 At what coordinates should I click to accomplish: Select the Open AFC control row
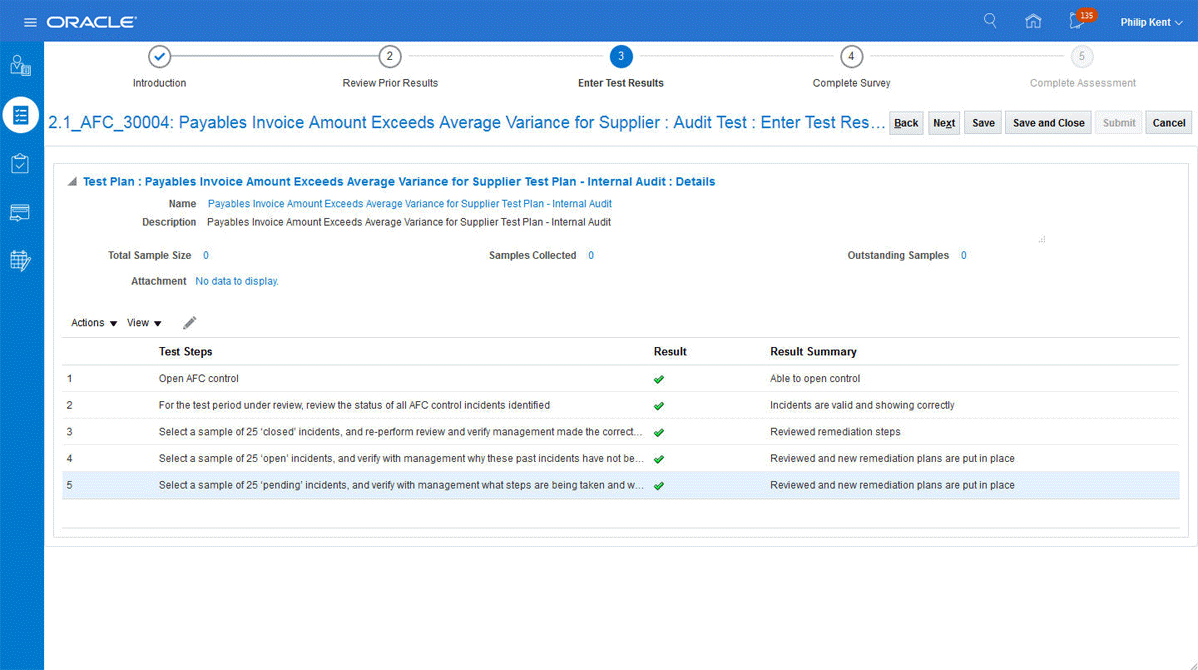[x=400, y=379]
